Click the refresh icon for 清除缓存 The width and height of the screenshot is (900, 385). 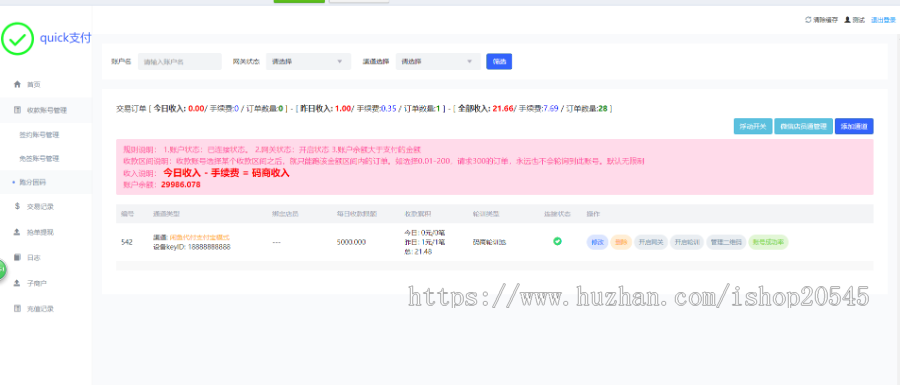(x=808, y=20)
